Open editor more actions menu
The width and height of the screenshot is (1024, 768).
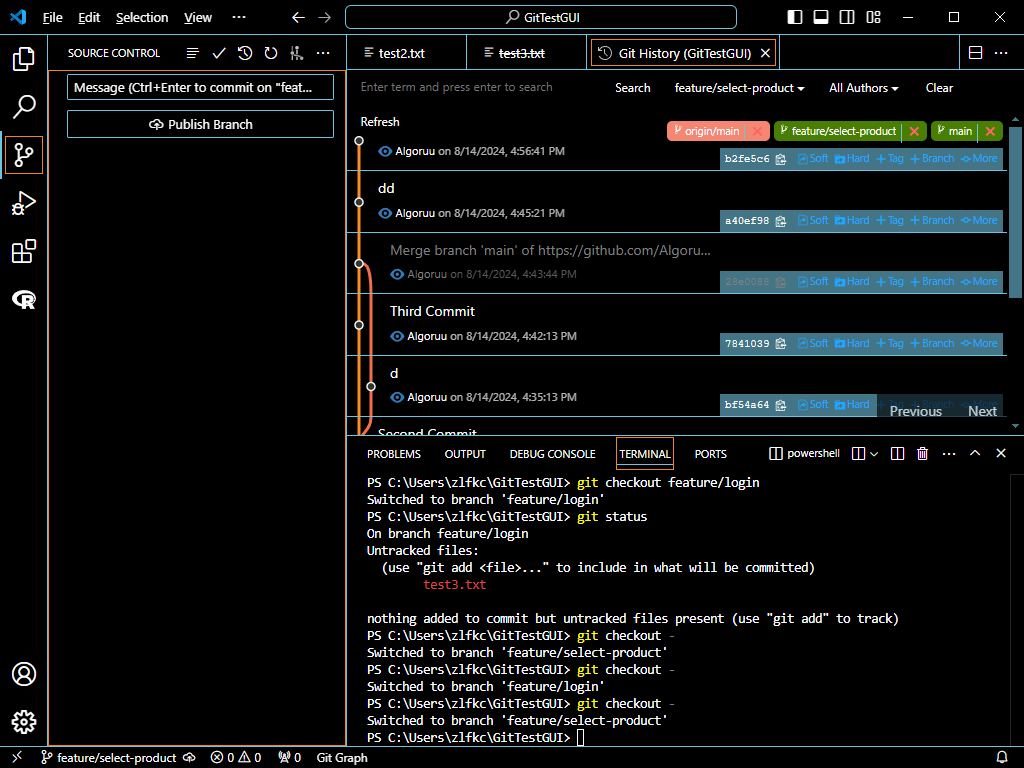click(1001, 53)
